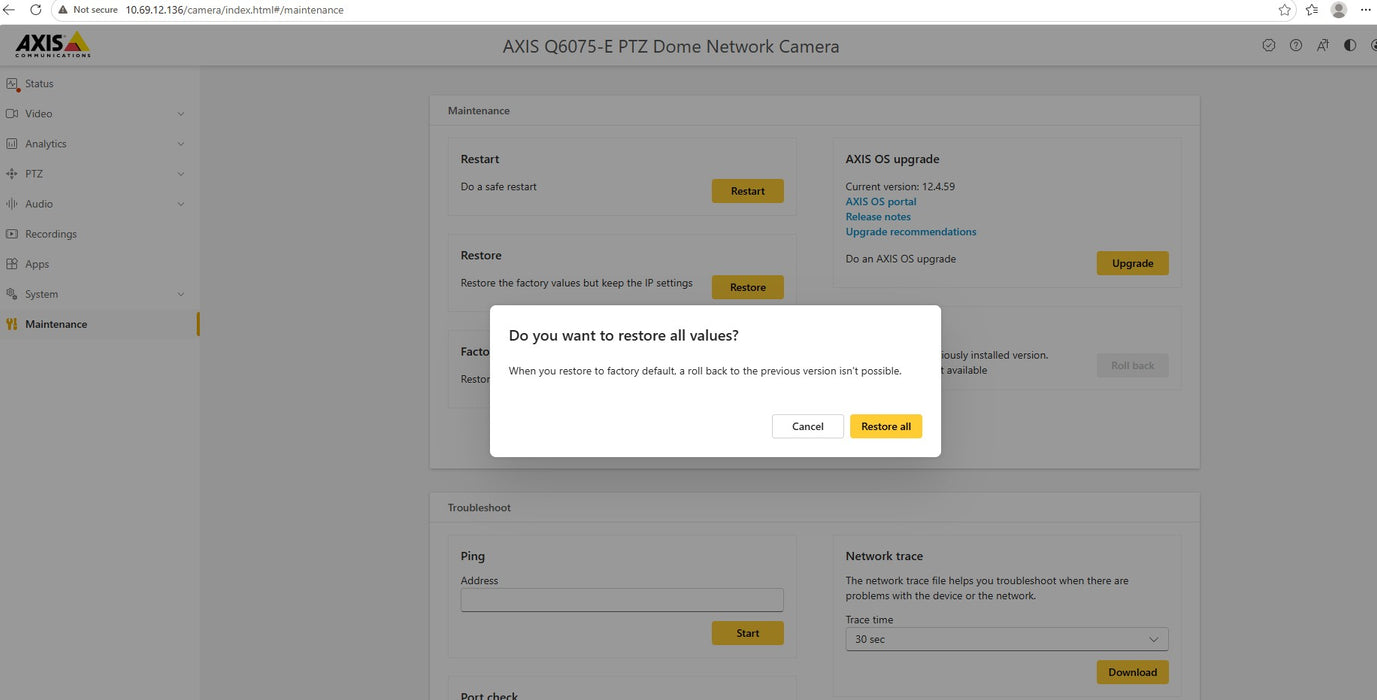Click the AXIS Q6075-E PTZ Dome Network Camera title
1377x700 pixels.
tap(671, 46)
